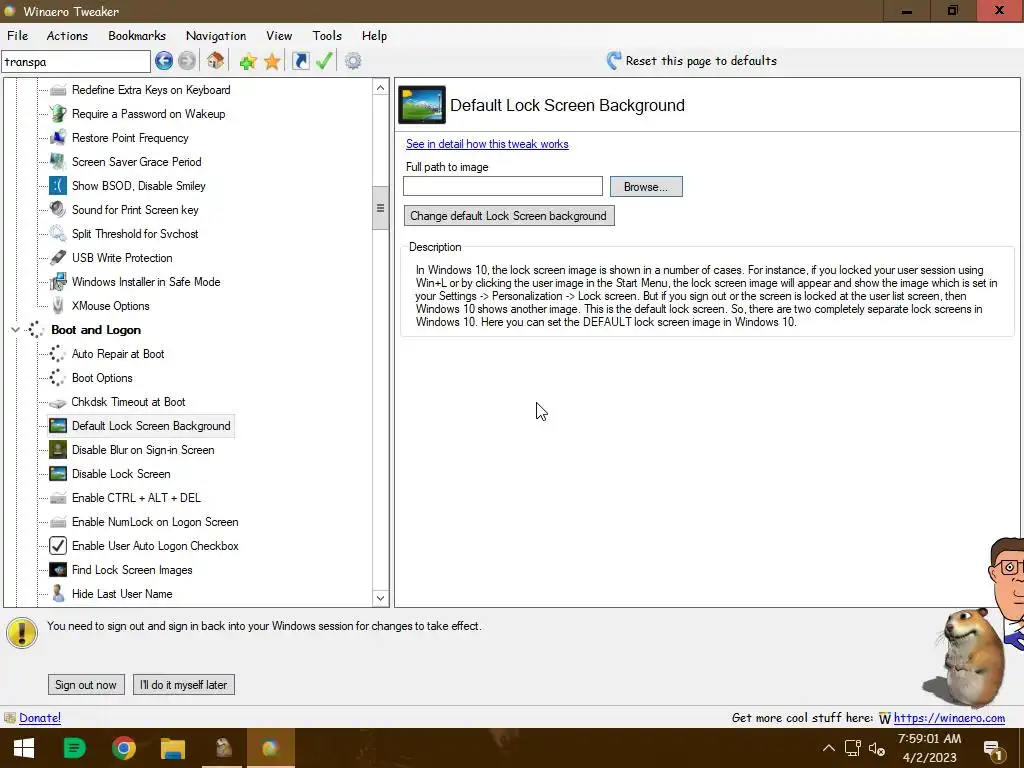Click the network tray icon
Image resolution: width=1024 pixels, height=768 pixels.
[852, 748]
